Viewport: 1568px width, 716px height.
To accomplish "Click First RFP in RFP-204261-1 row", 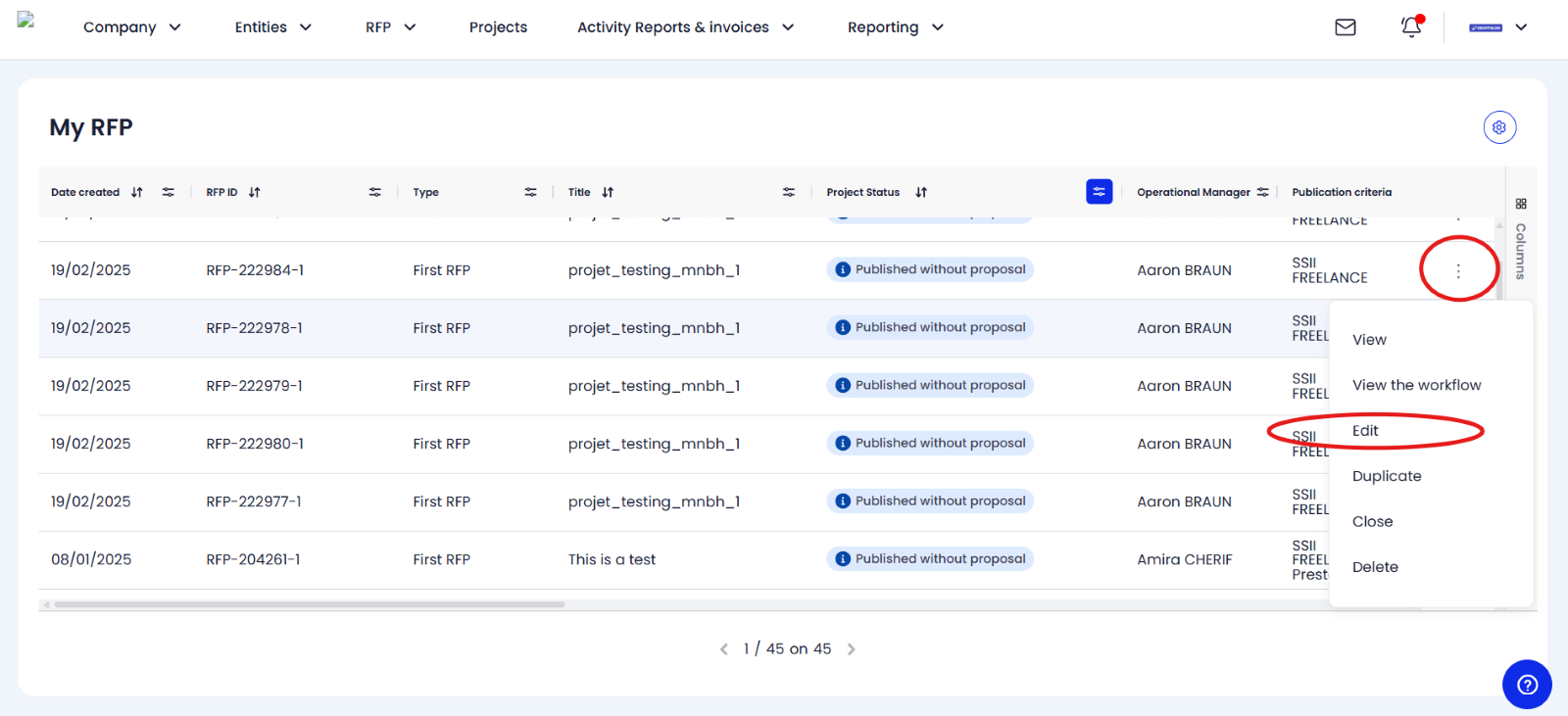I will (x=441, y=559).
